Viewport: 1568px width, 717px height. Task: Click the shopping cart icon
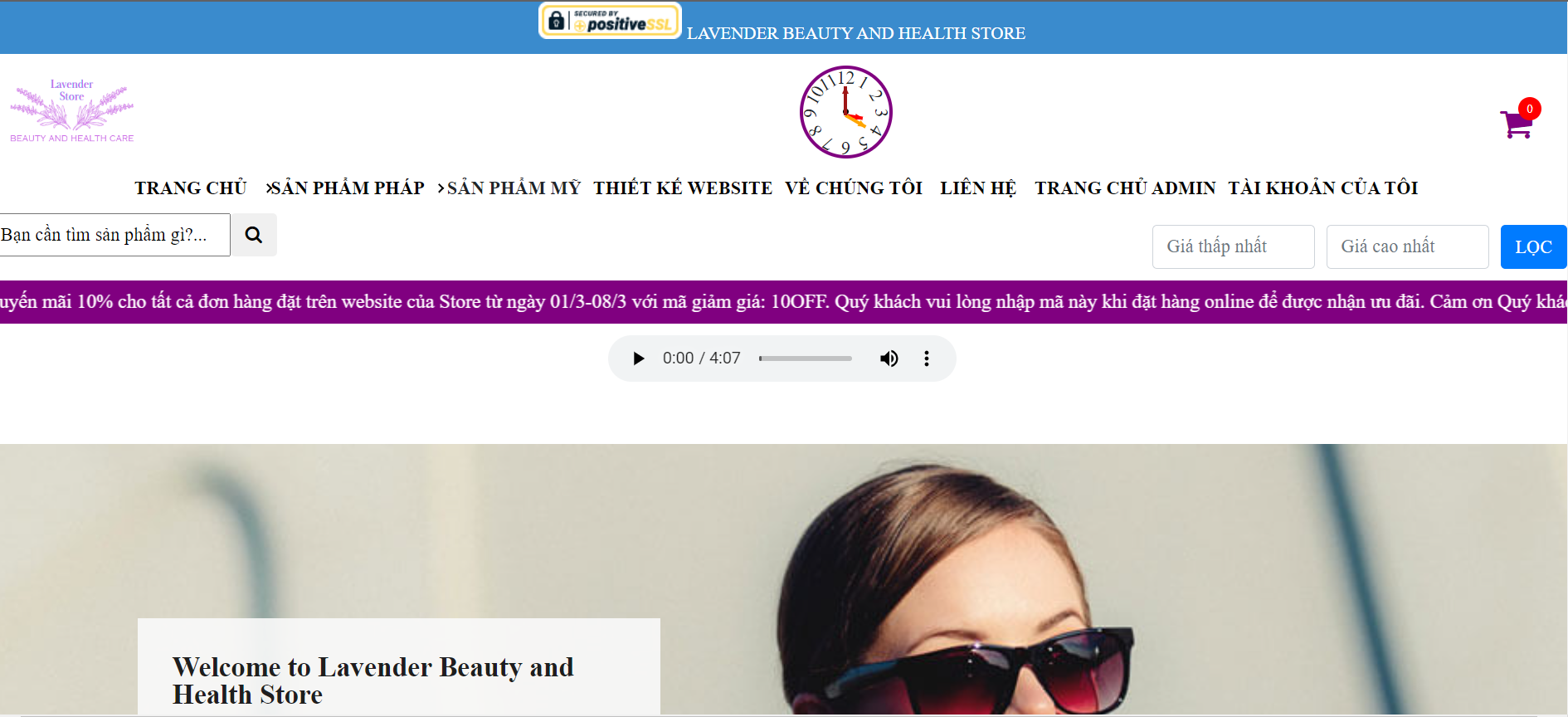[1517, 124]
